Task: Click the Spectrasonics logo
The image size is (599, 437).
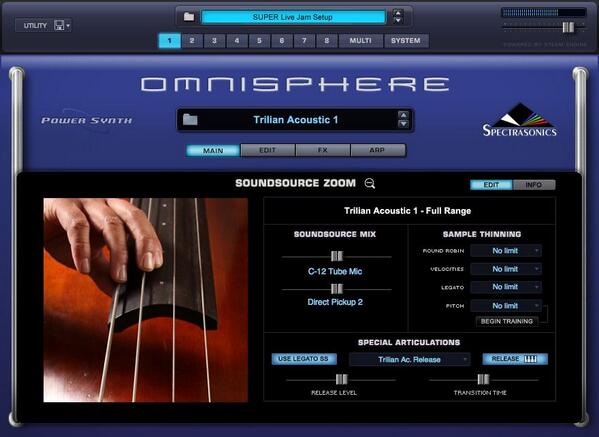Action: (519, 120)
